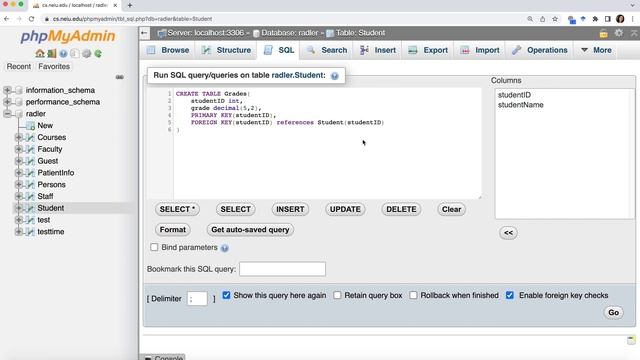Click the Delimiter input field
640x360 pixels.
pos(197,299)
